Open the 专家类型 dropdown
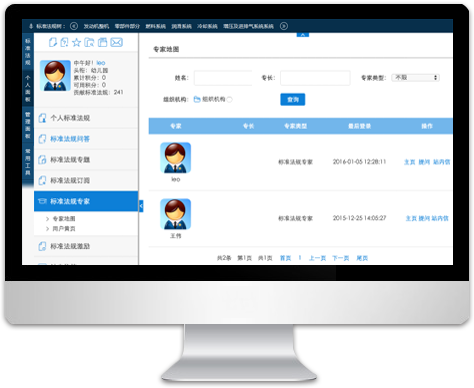Image resolution: width=474 pixels, height=388 pixels. click(415, 78)
